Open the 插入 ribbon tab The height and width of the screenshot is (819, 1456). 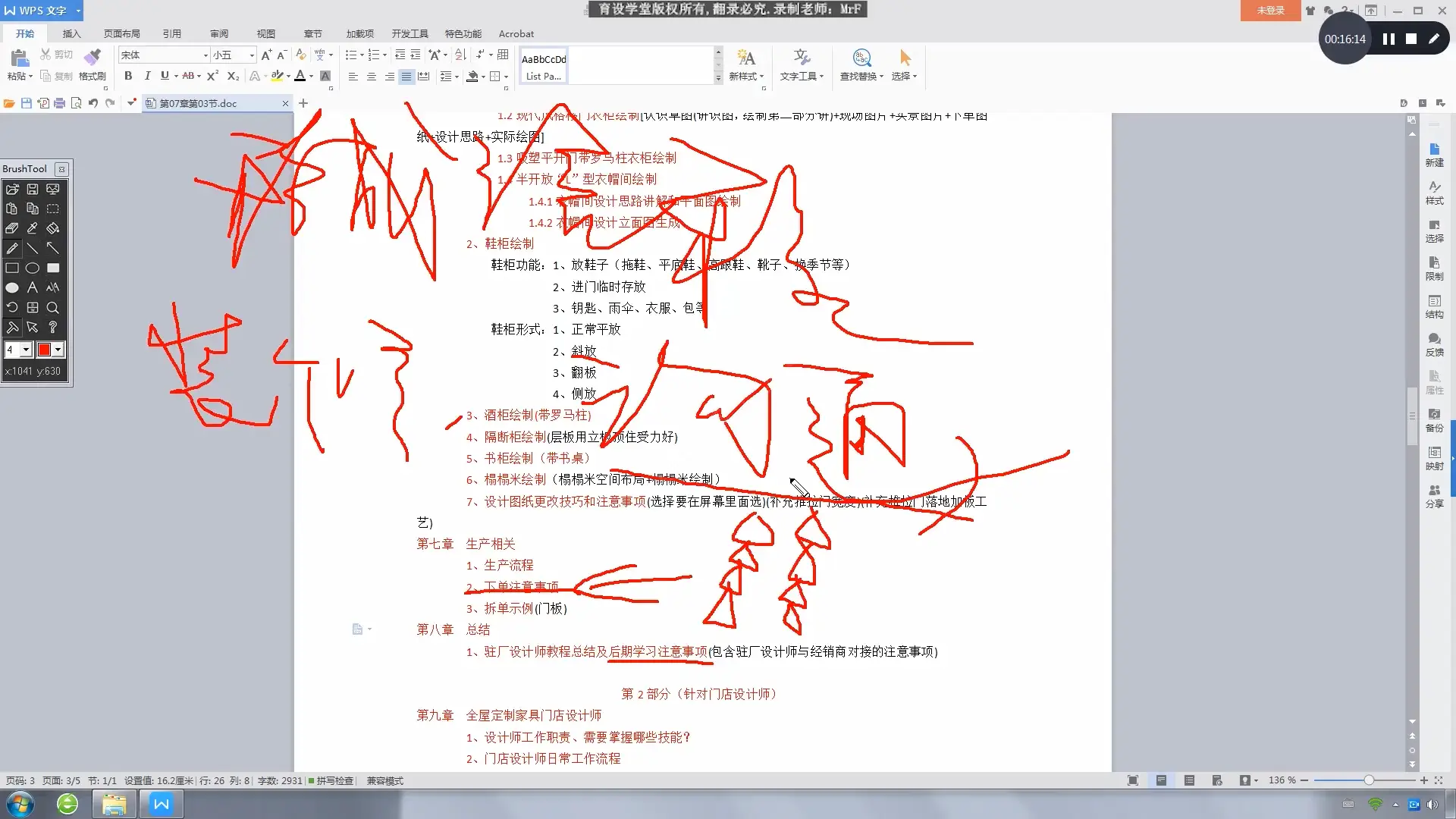pos(71,33)
